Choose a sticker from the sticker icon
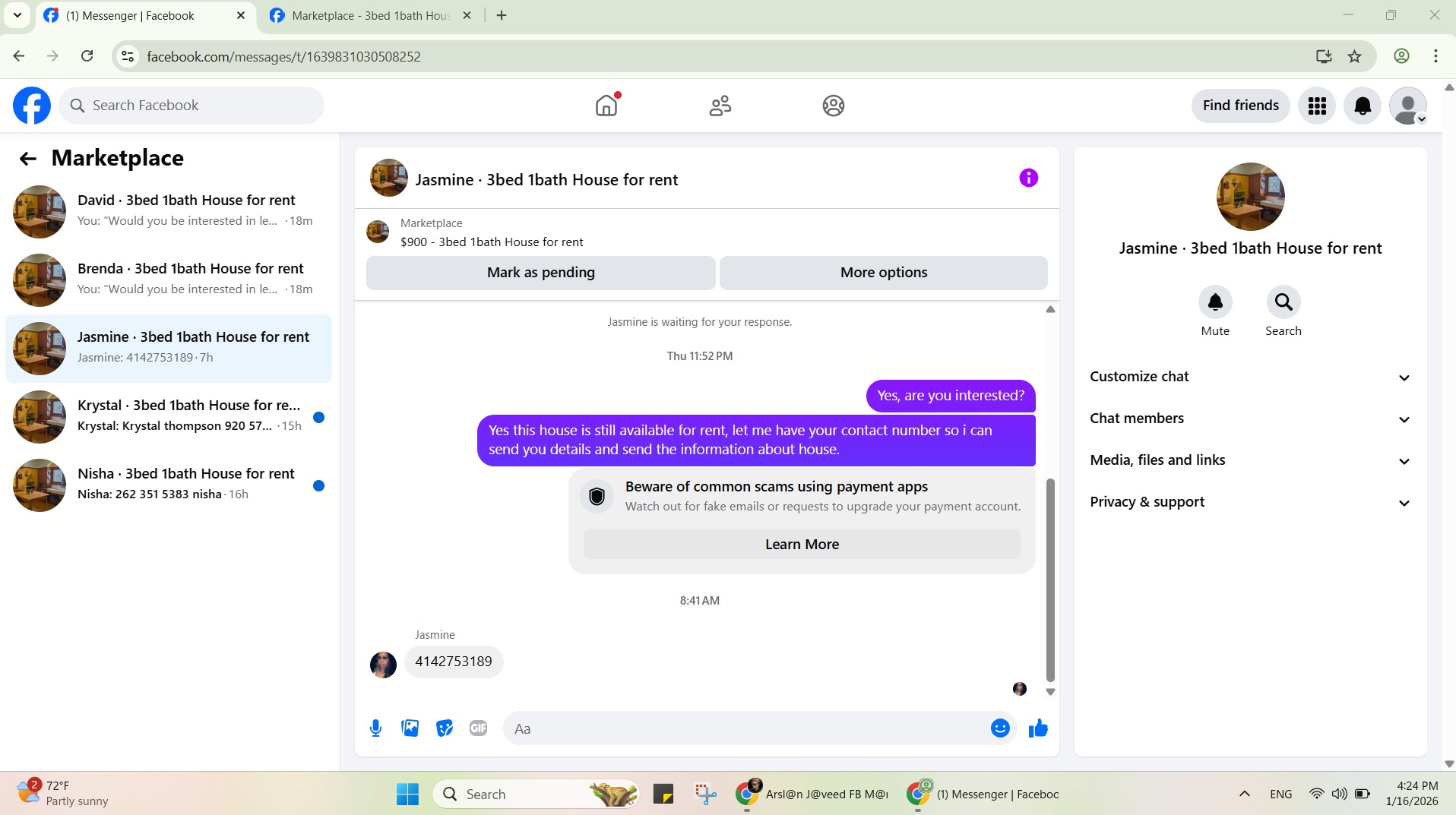This screenshot has height=815, width=1456. [444, 728]
